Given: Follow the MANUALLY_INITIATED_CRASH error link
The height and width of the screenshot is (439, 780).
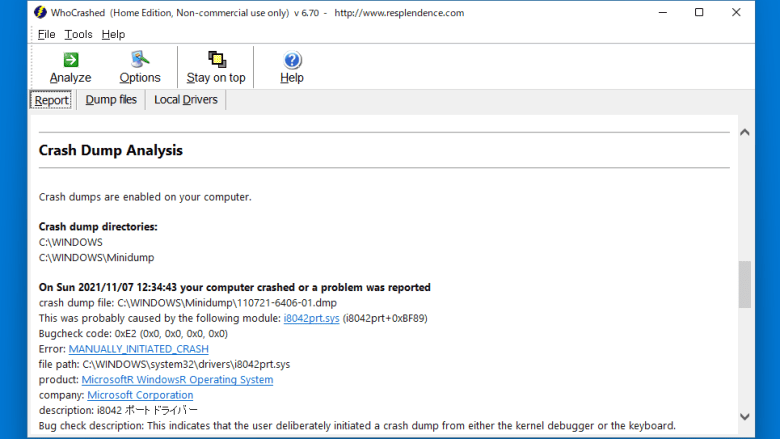Looking at the screenshot, I should [x=138, y=349].
